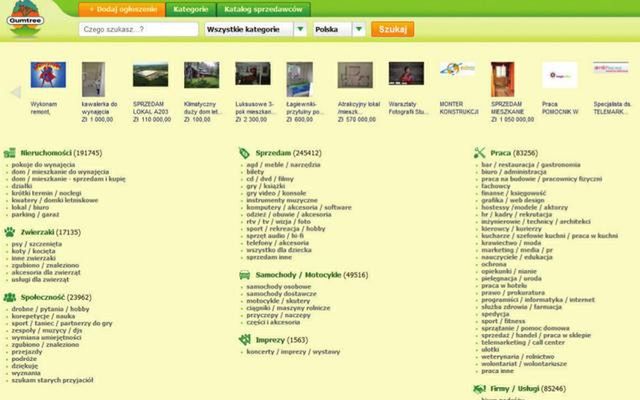Click motocykle / skutery link
Viewport: 640px width, 400px height.
click(278, 301)
